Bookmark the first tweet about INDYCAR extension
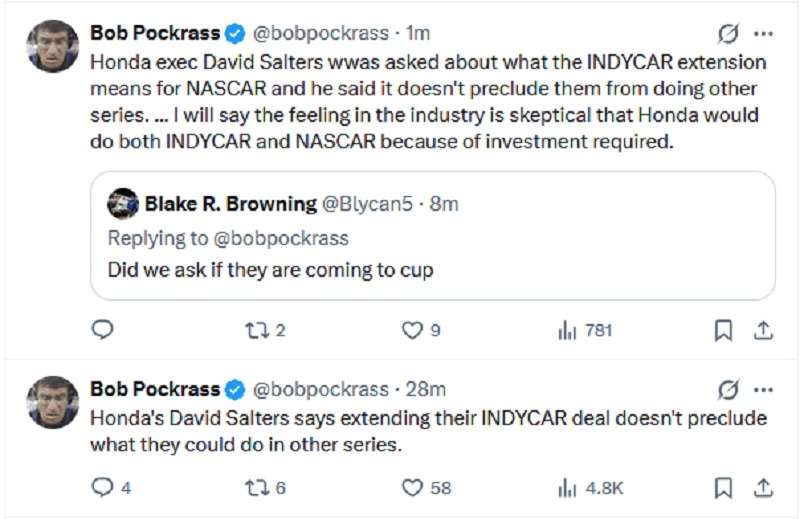This screenshot has width=800, height=519. 723,330
